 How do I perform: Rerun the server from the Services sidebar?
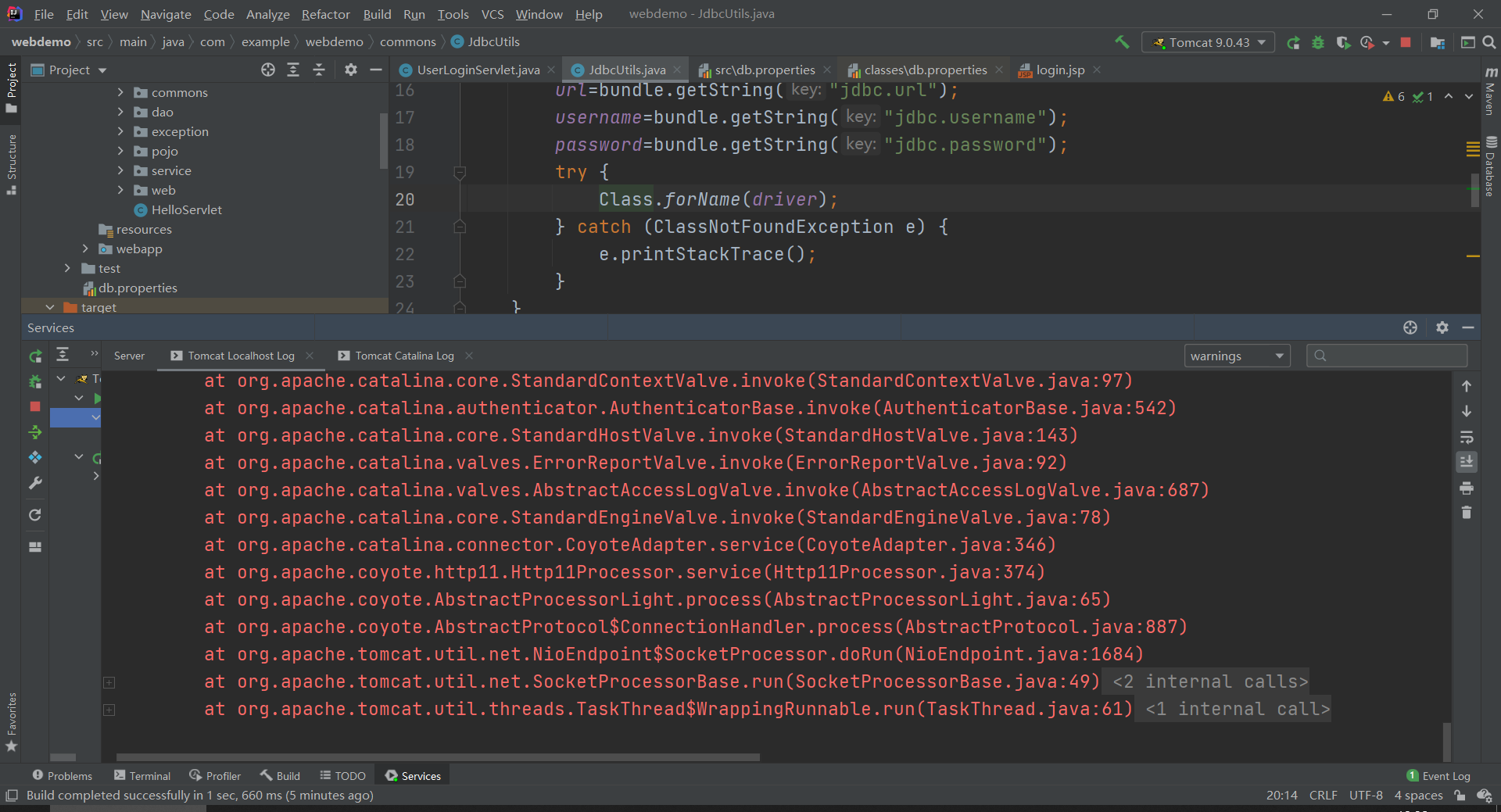coord(35,356)
